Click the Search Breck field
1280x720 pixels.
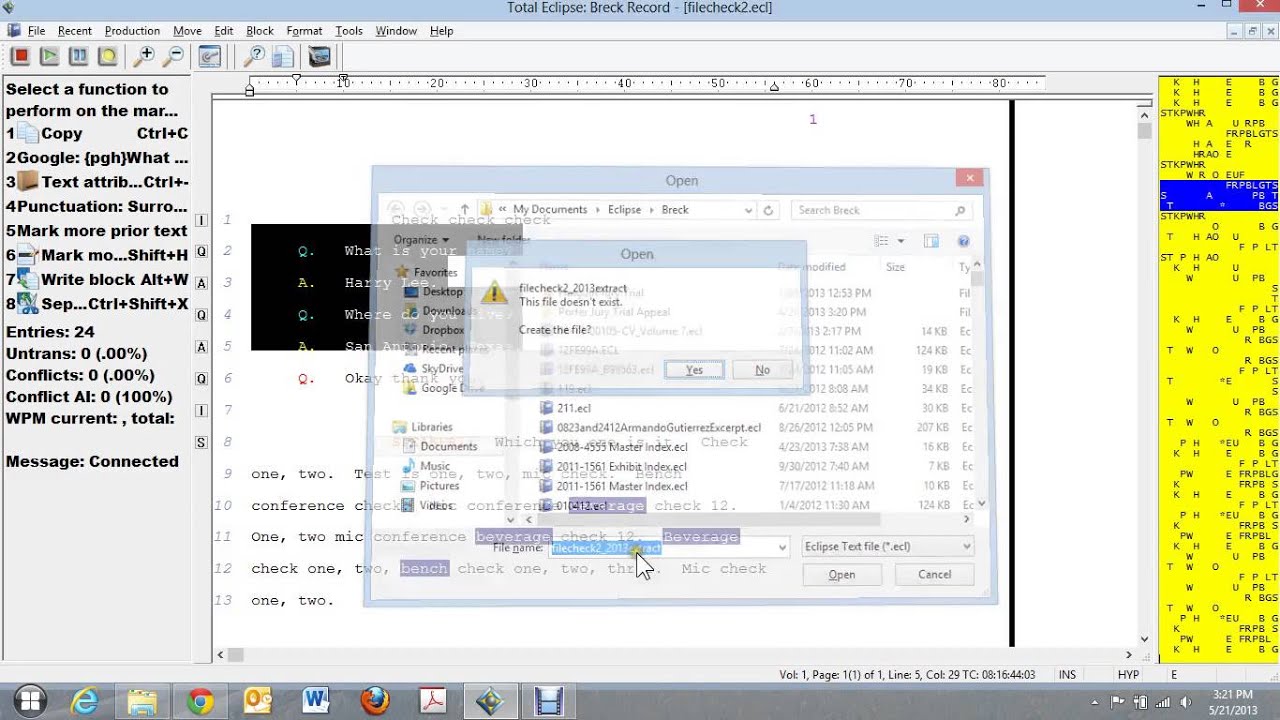coord(881,210)
